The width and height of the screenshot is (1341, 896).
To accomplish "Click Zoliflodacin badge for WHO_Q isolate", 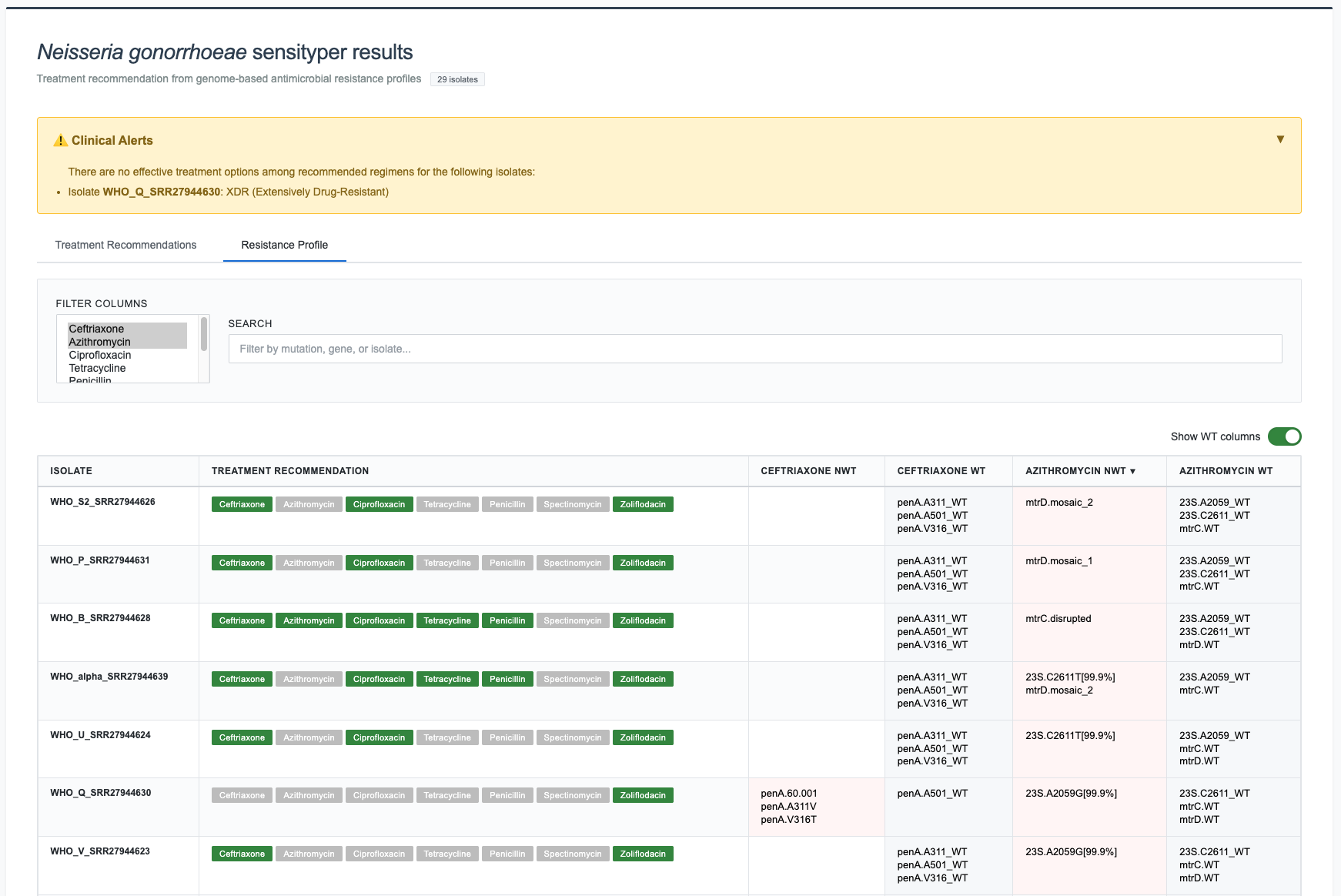I will pos(642,795).
